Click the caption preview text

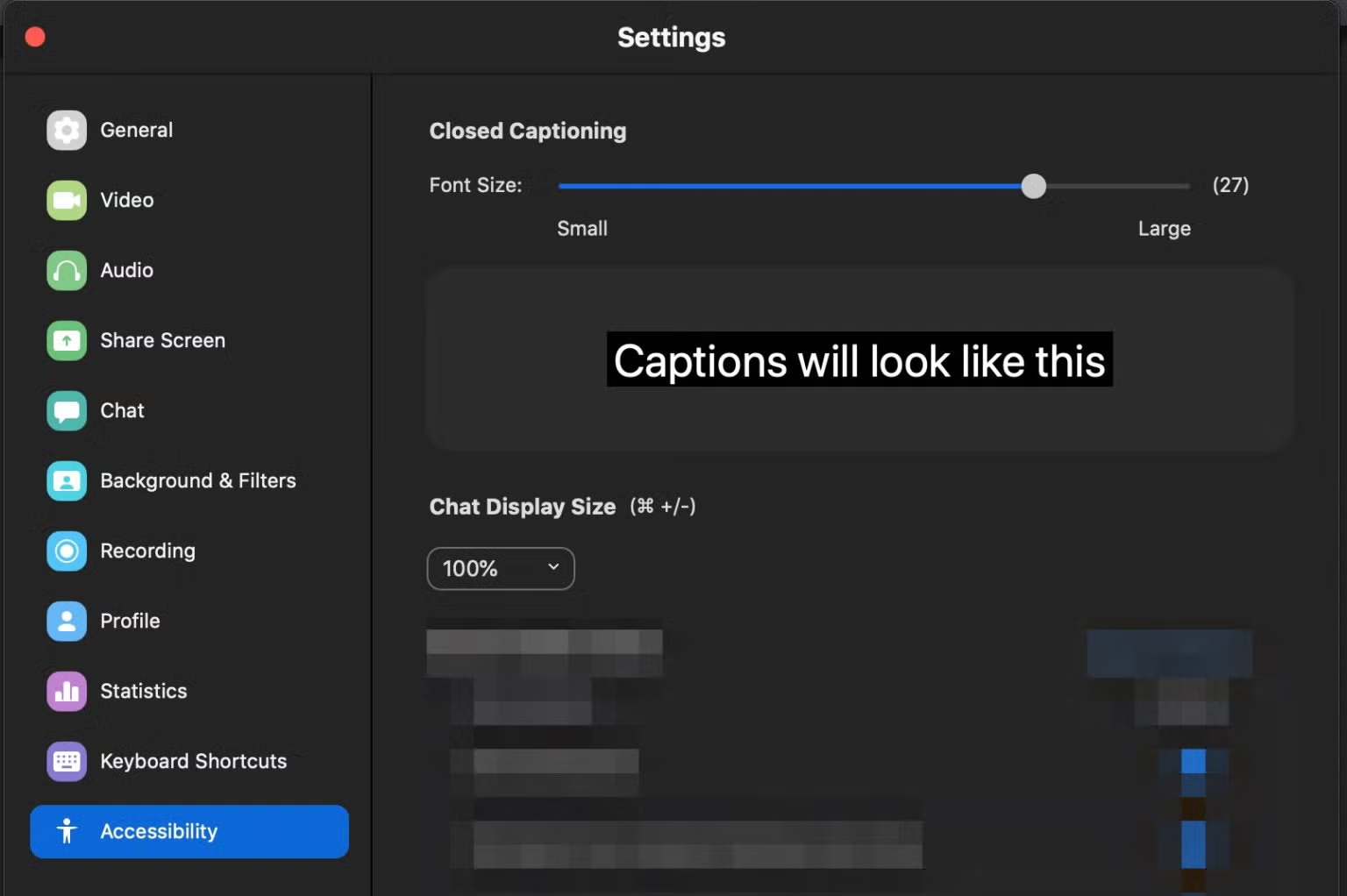tap(859, 360)
